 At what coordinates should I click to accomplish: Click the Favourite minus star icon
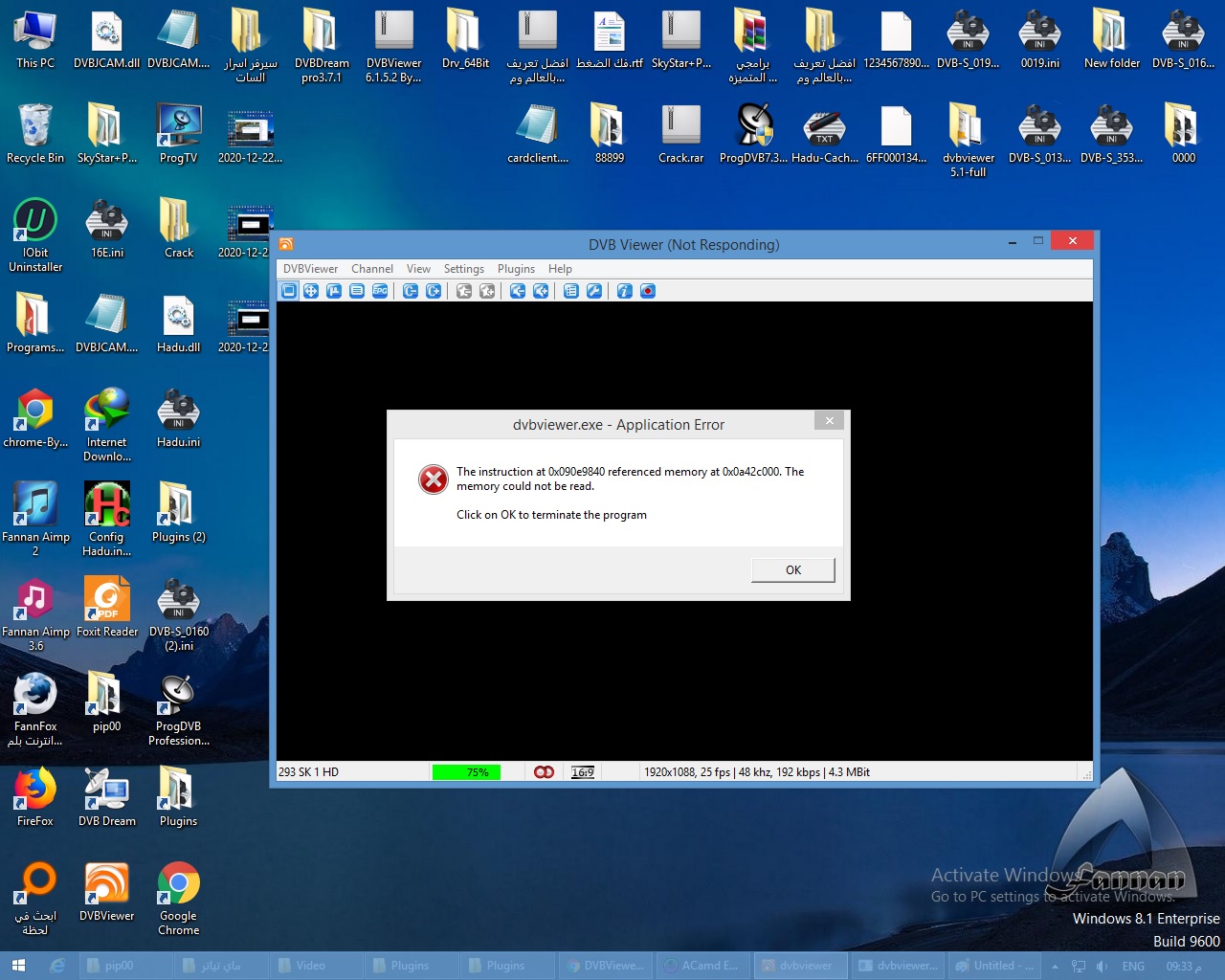(x=464, y=291)
